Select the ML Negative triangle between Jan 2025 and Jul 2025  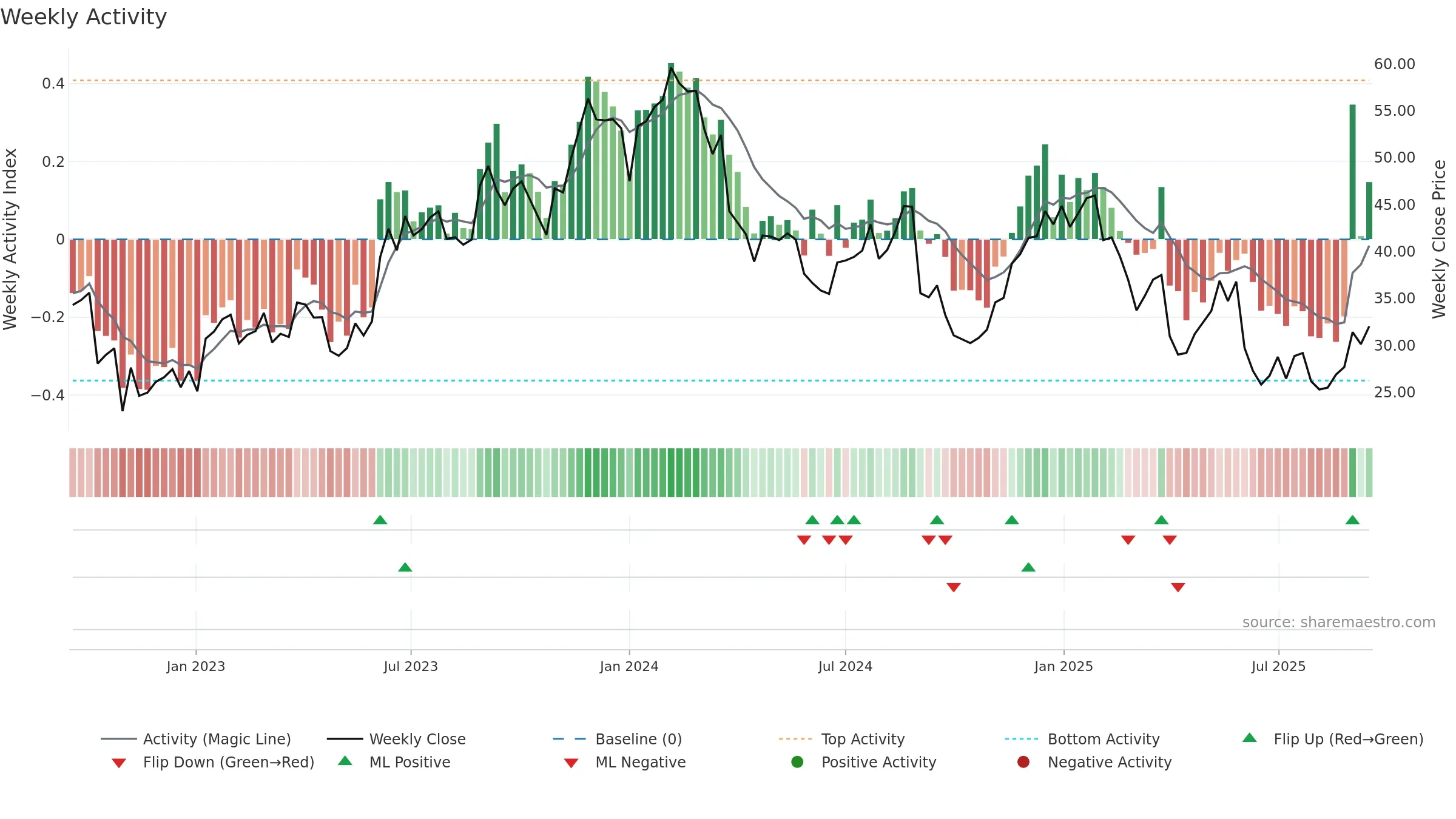point(1178,587)
